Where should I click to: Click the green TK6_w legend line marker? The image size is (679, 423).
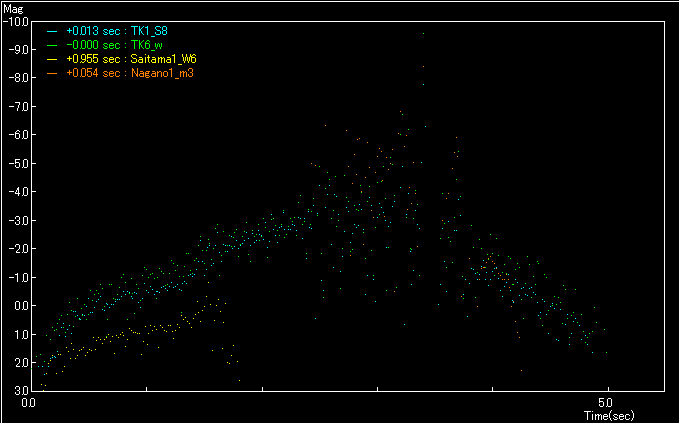pyautogui.click(x=51, y=45)
